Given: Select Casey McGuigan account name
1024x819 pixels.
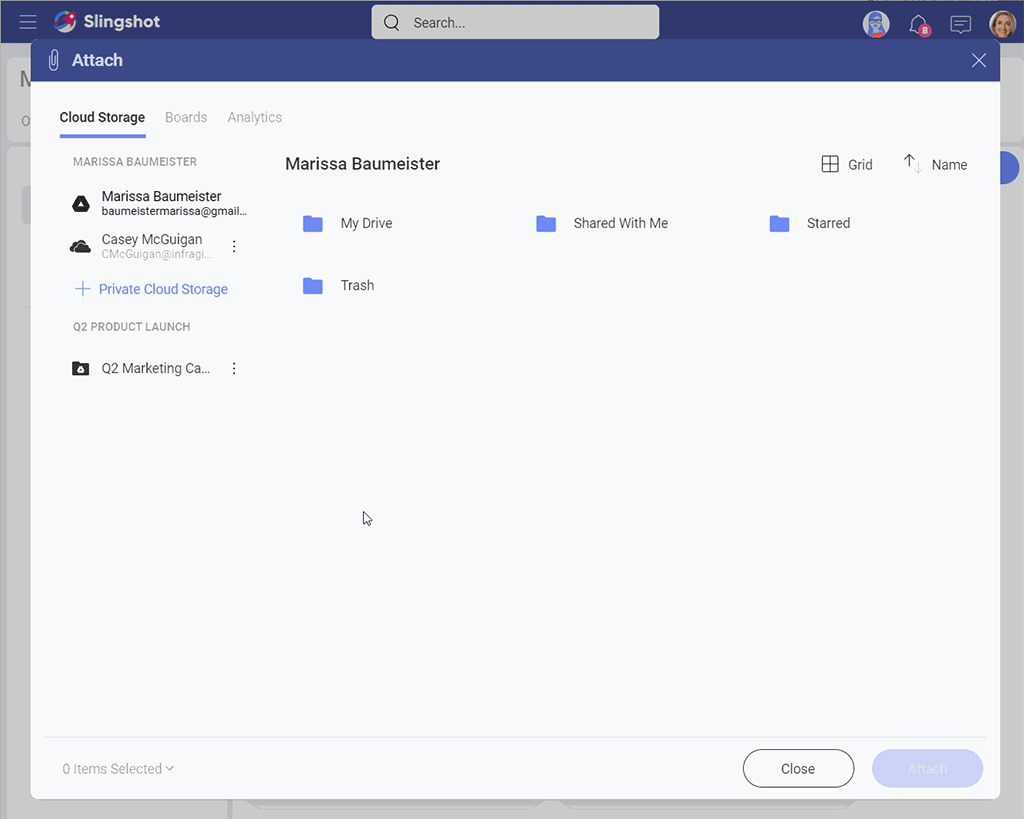Looking at the screenshot, I should point(152,239).
